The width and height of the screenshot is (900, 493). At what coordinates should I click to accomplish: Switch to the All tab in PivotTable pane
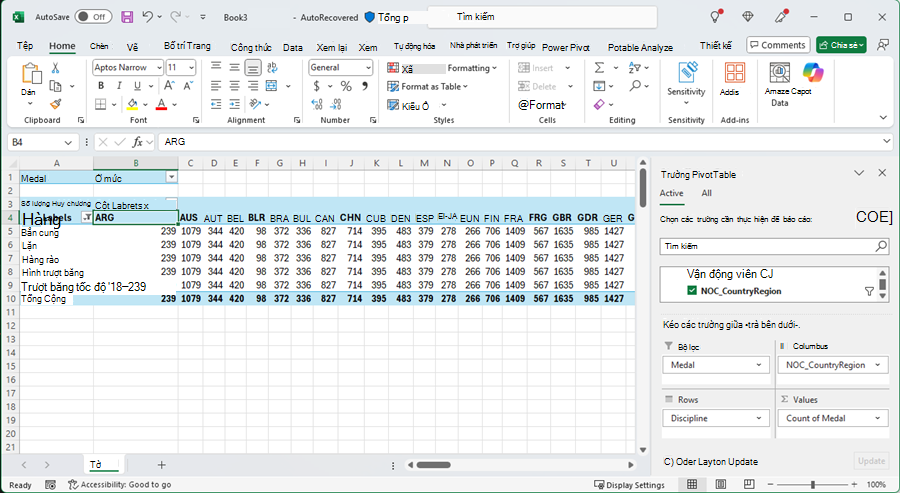click(707, 193)
